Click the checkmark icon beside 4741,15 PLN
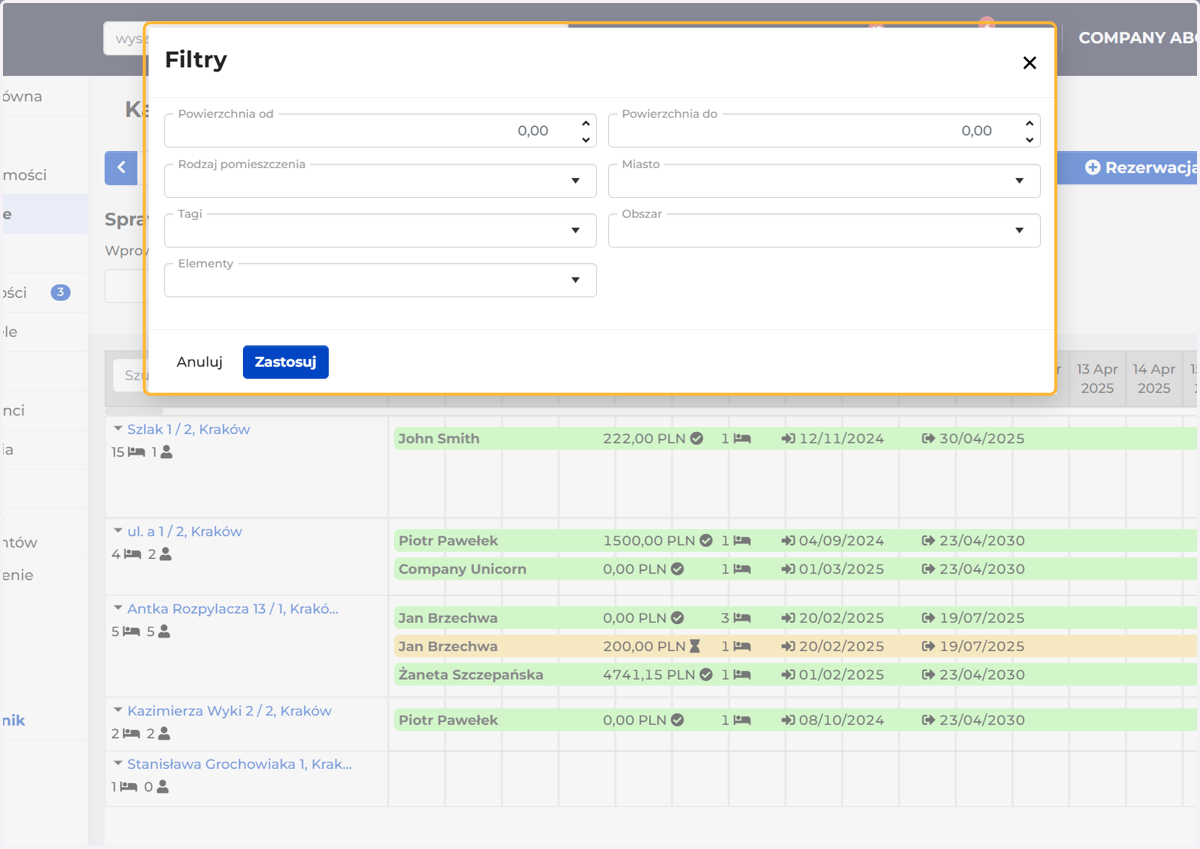Image resolution: width=1200 pixels, height=849 pixels. click(x=706, y=674)
